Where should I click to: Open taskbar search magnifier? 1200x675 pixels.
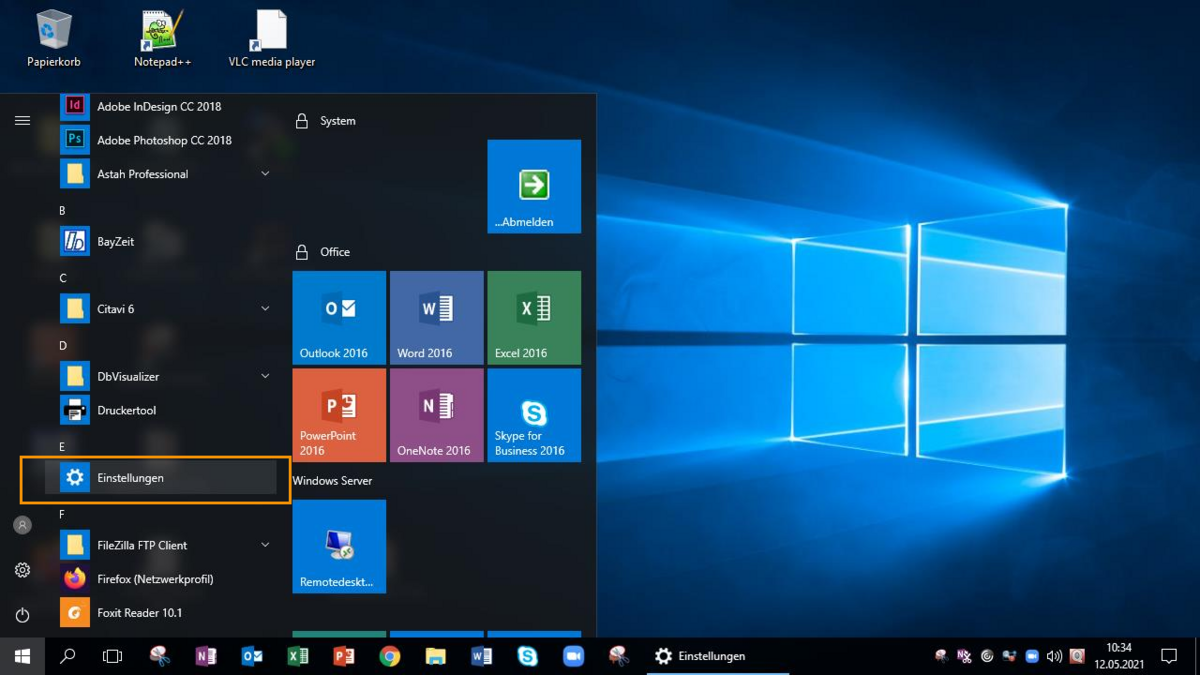pos(68,656)
